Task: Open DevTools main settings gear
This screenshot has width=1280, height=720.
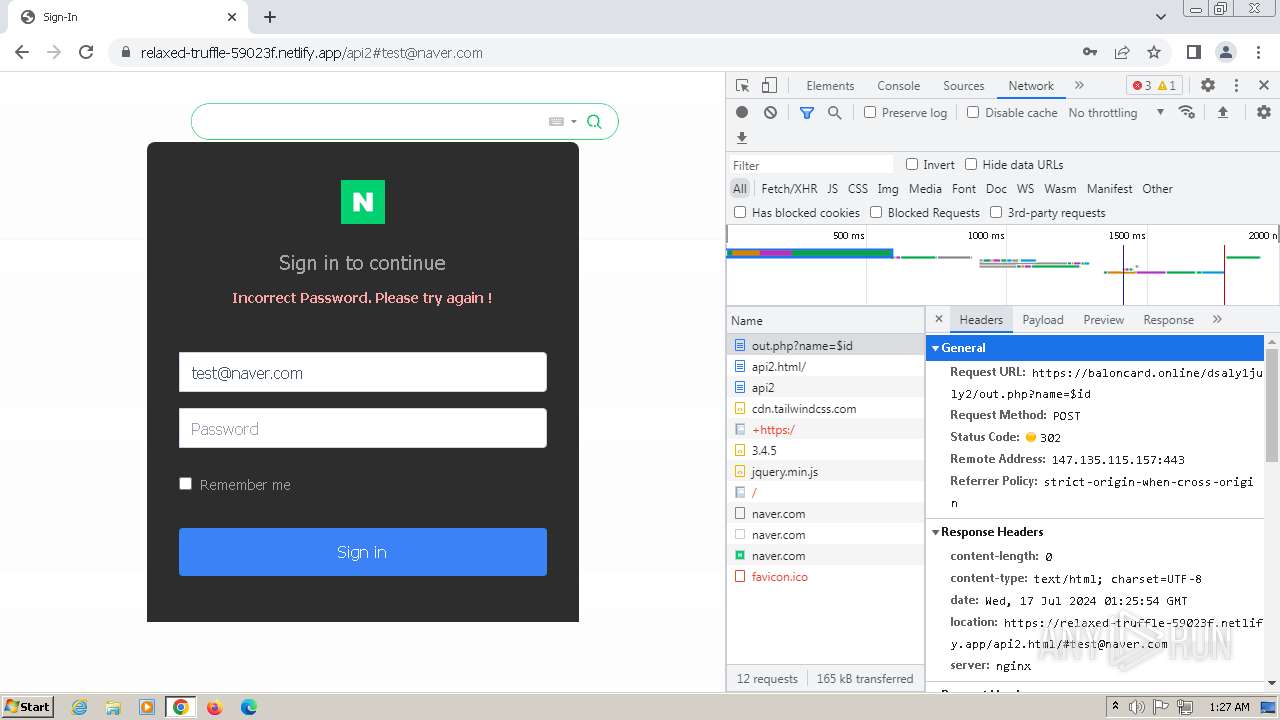Action: click(x=1208, y=86)
